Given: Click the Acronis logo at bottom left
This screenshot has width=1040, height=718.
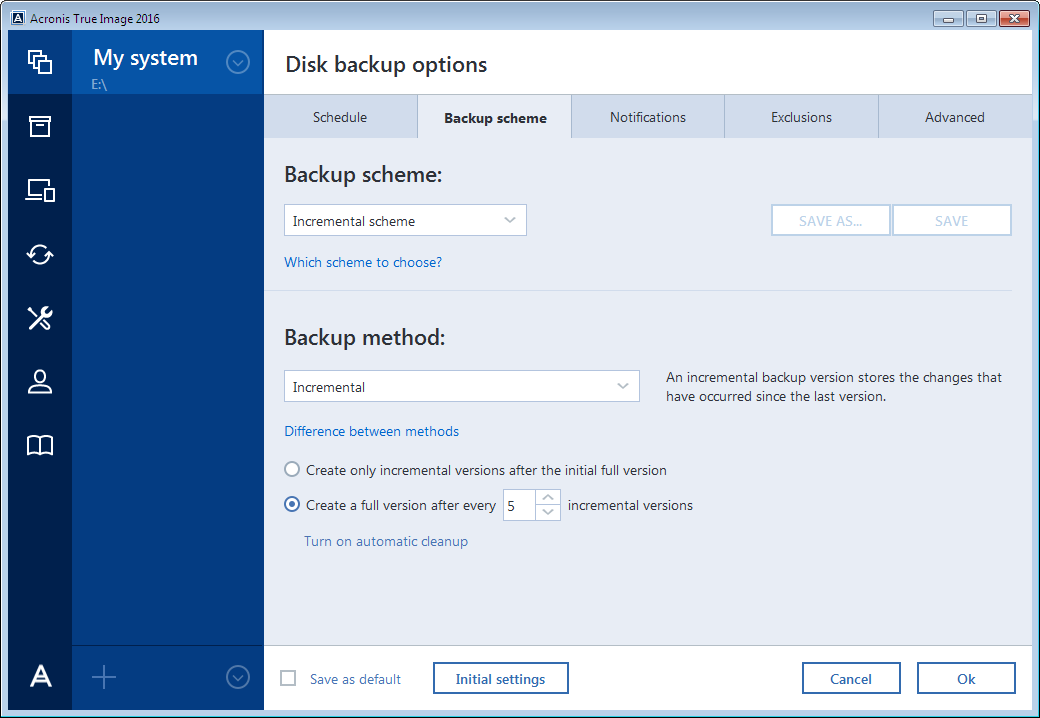Looking at the screenshot, I should click(x=40, y=677).
